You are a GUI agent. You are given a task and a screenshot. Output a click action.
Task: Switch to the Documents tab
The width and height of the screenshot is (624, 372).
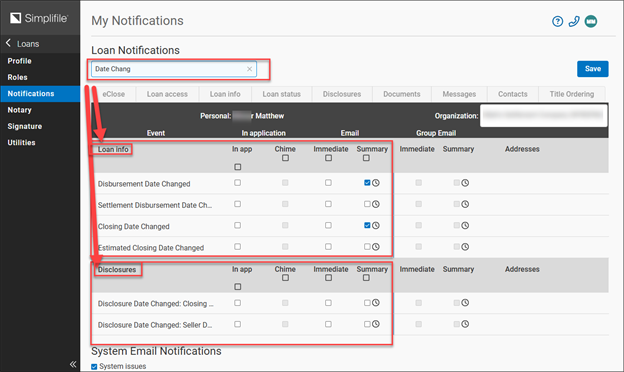tap(402, 94)
